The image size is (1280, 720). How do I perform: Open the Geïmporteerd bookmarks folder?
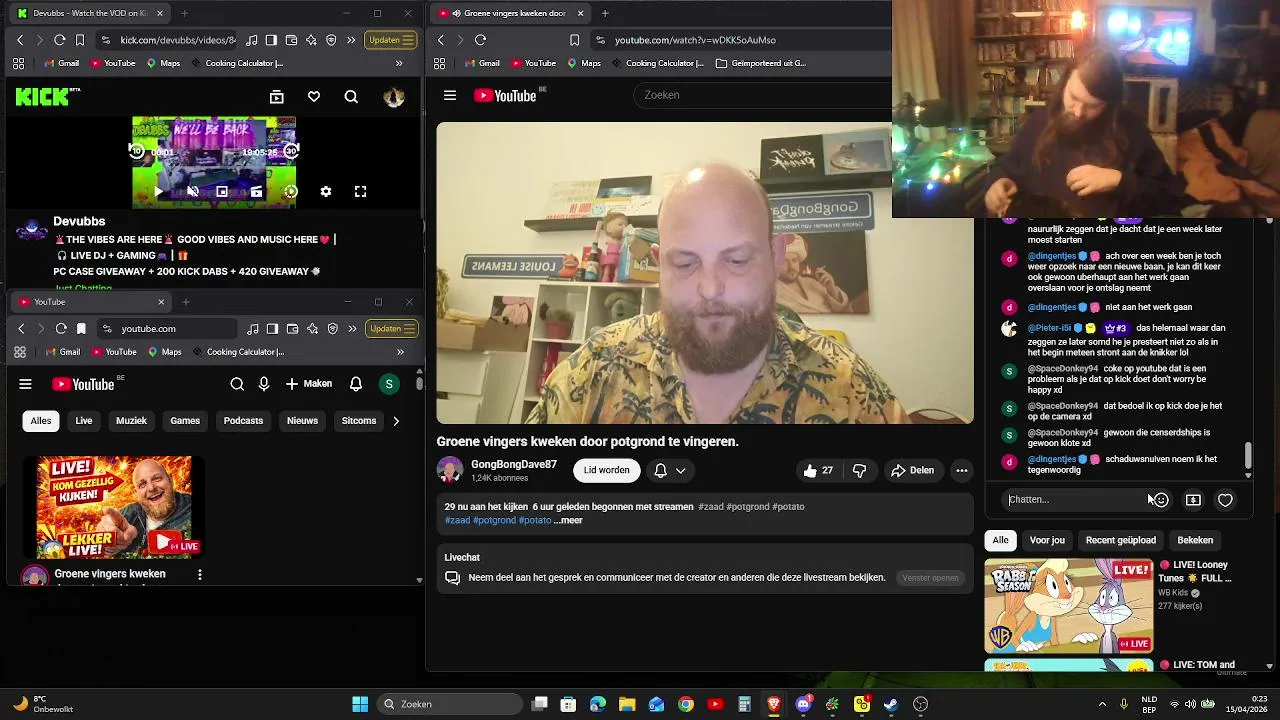[761, 63]
